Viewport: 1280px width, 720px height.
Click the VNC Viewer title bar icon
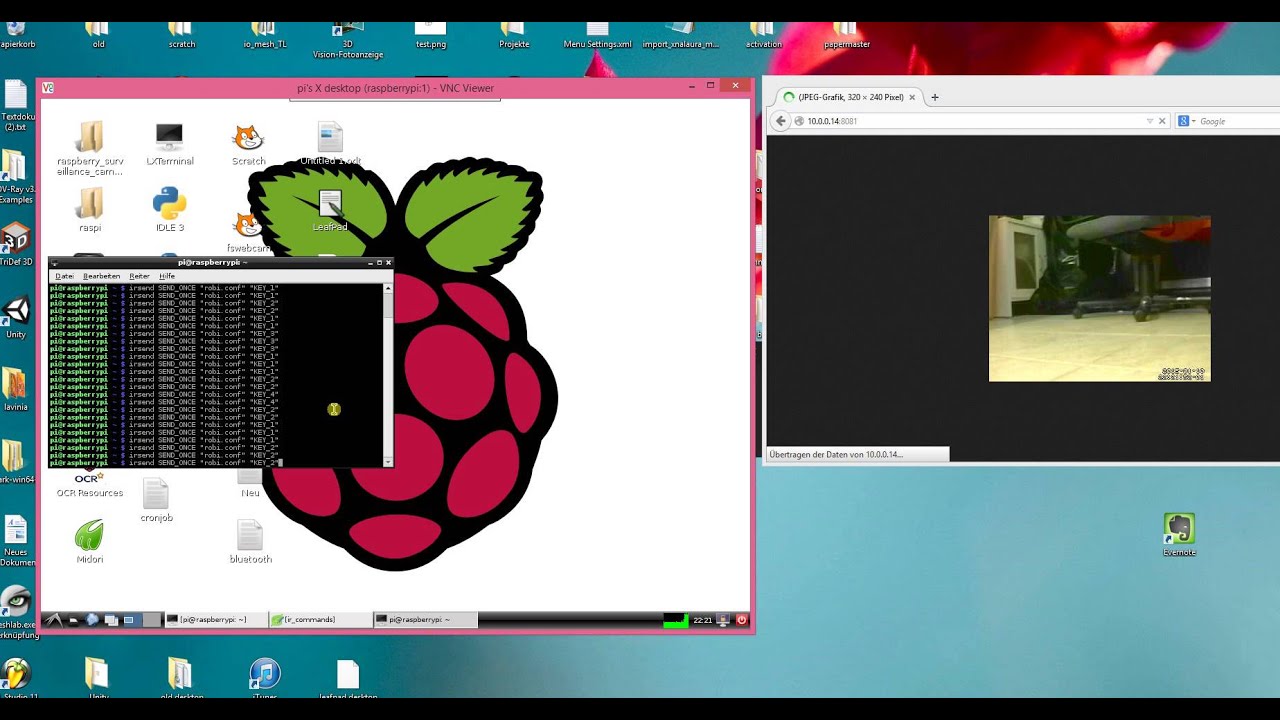pyautogui.click(x=48, y=88)
